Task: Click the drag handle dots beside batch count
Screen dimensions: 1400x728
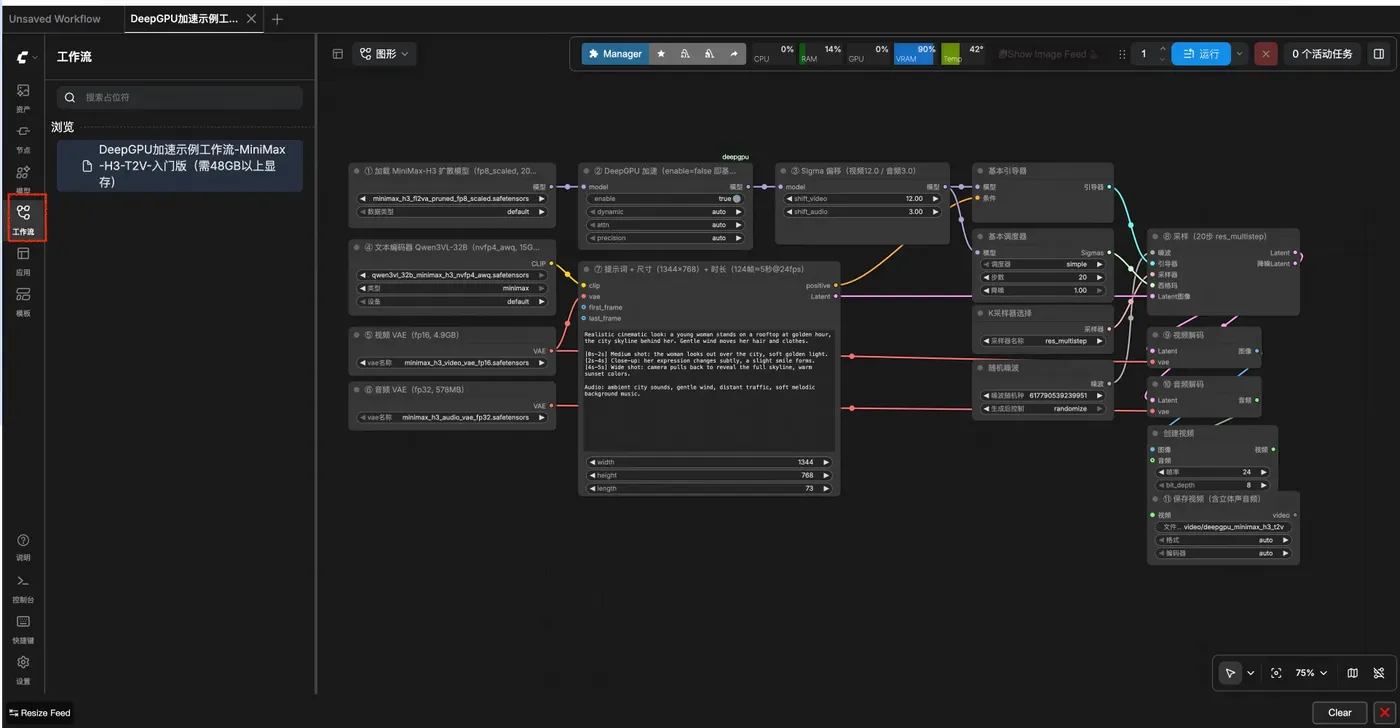Action: 1122,54
